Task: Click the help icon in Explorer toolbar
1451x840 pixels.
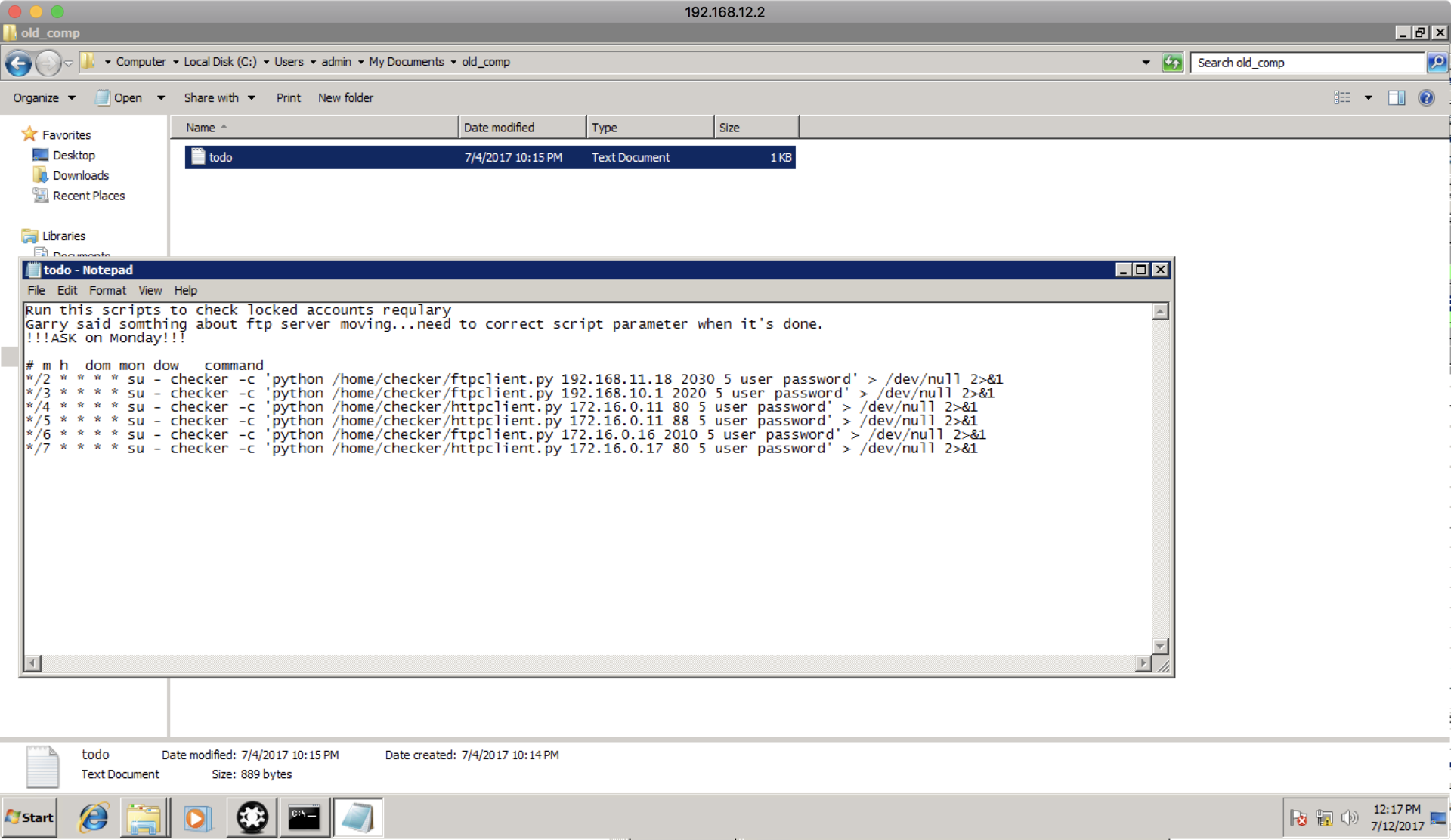Action: pos(1426,97)
